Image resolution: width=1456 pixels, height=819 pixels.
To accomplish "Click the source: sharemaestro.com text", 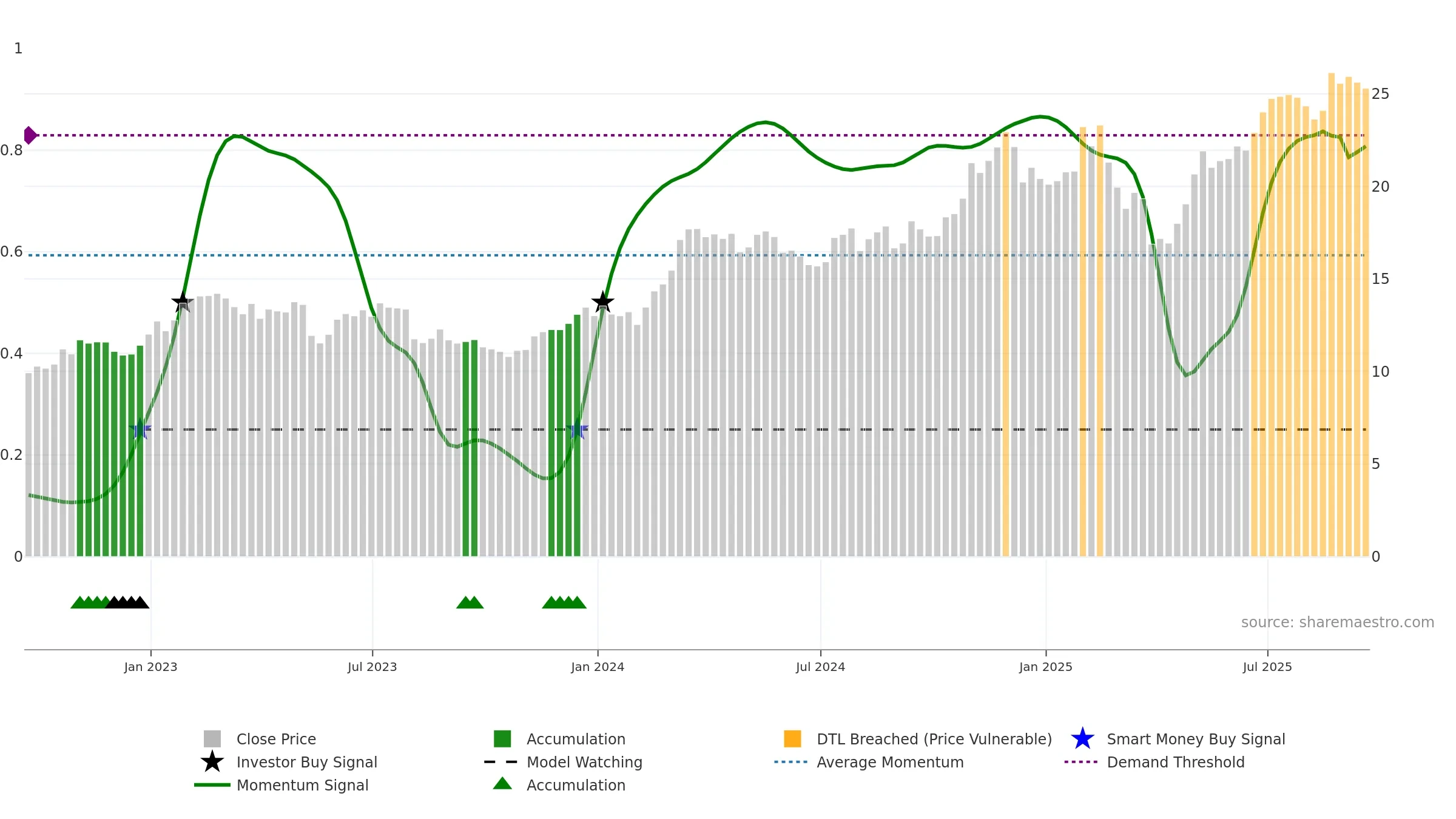I will click(1337, 622).
